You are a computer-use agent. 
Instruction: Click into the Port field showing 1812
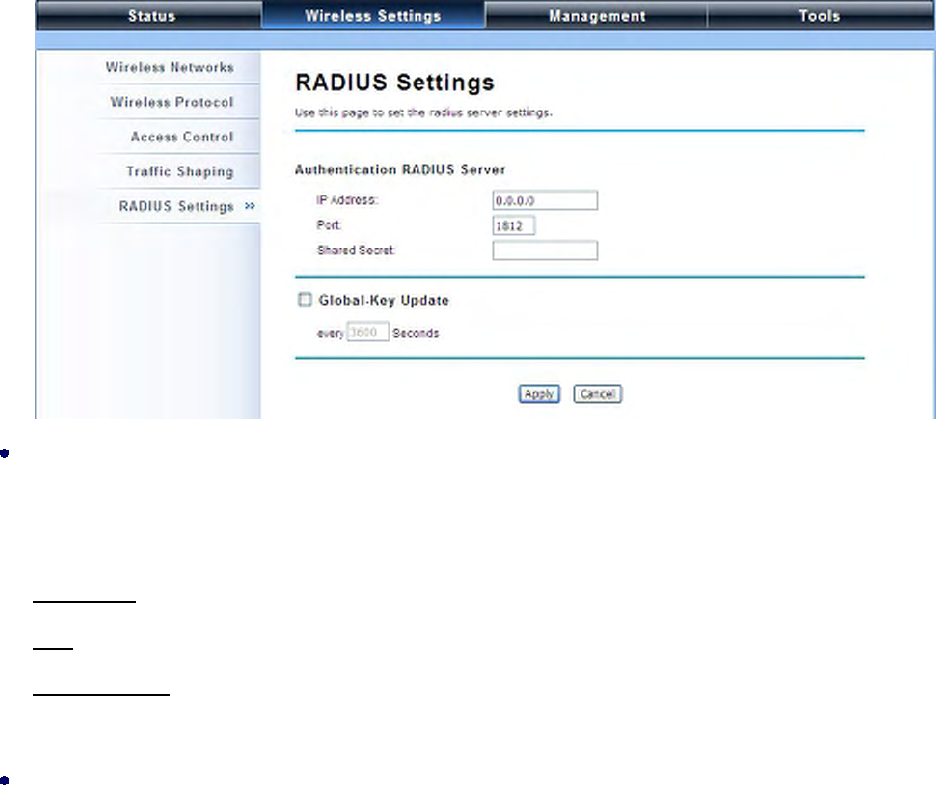point(514,226)
